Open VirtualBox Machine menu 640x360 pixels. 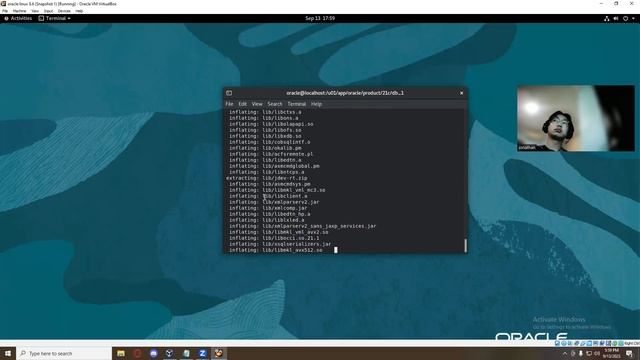[19, 11]
